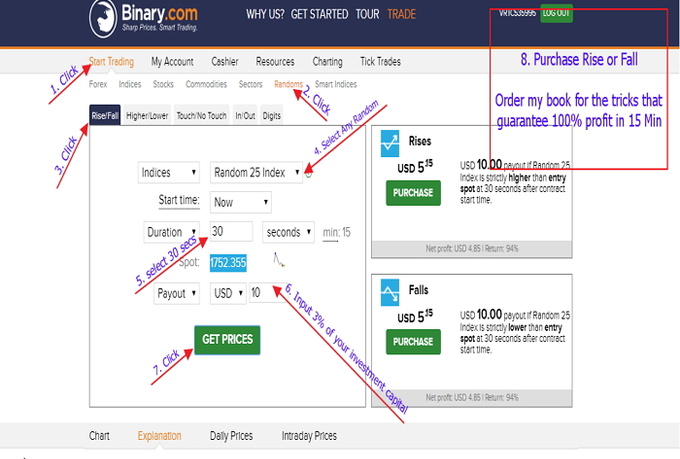Open the GET STARTED menu
Image resolution: width=680 pixels, height=459 pixels.
pyautogui.click(x=319, y=14)
